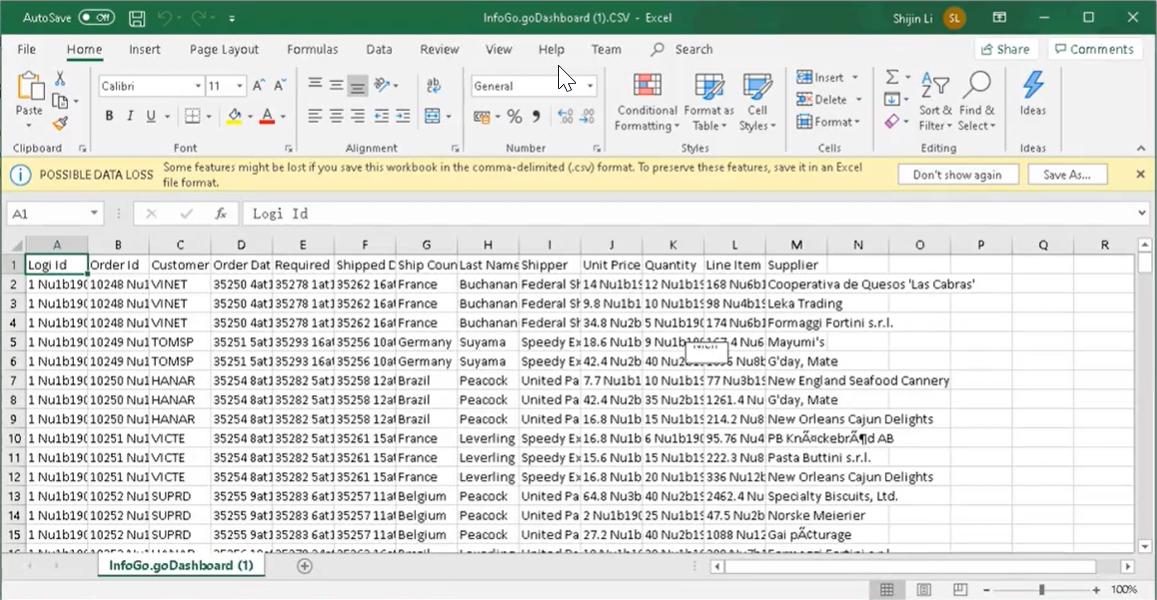The height and width of the screenshot is (600, 1157).
Task: Click the Borders icon
Action: coord(193,116)
